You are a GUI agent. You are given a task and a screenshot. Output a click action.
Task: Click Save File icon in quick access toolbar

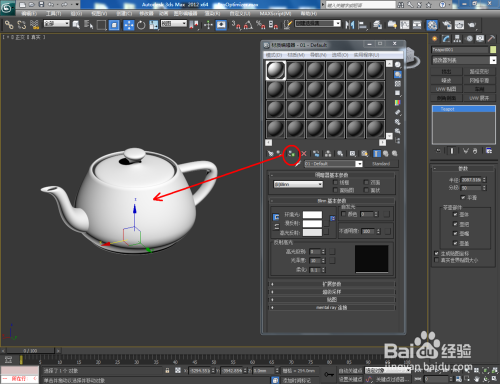[x=41, y=4]
